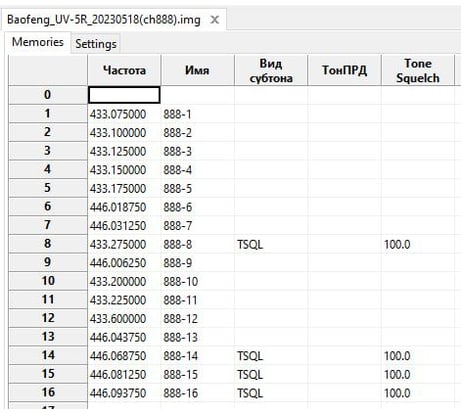
Task: Click frequency cell 433.150000
Action: point(124,170)
